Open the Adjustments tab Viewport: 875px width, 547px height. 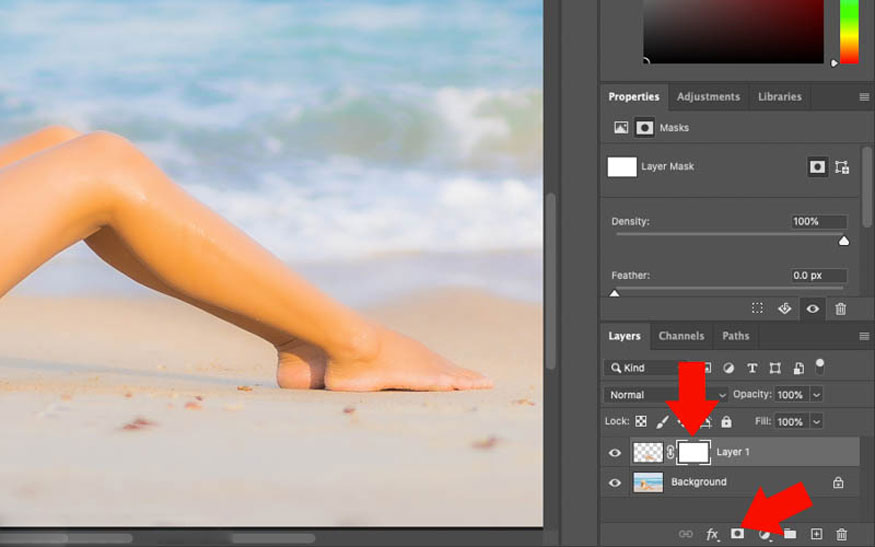pyautogui.click(x=708, y=97)
